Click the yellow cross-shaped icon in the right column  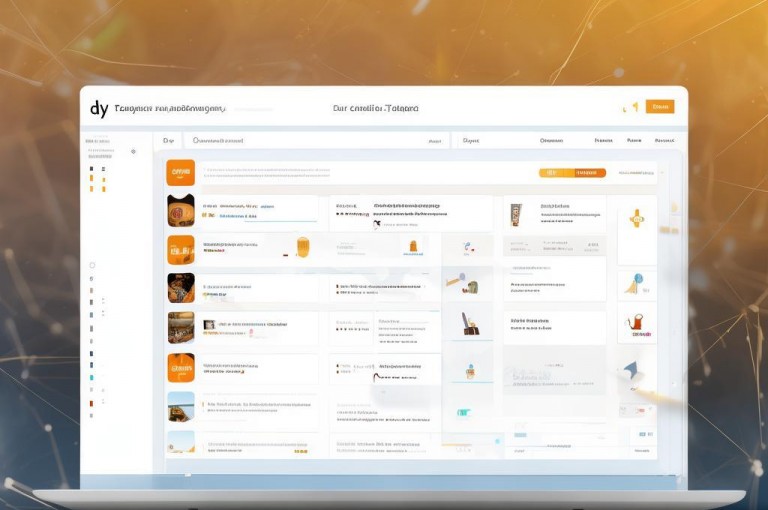coord(637,219)
